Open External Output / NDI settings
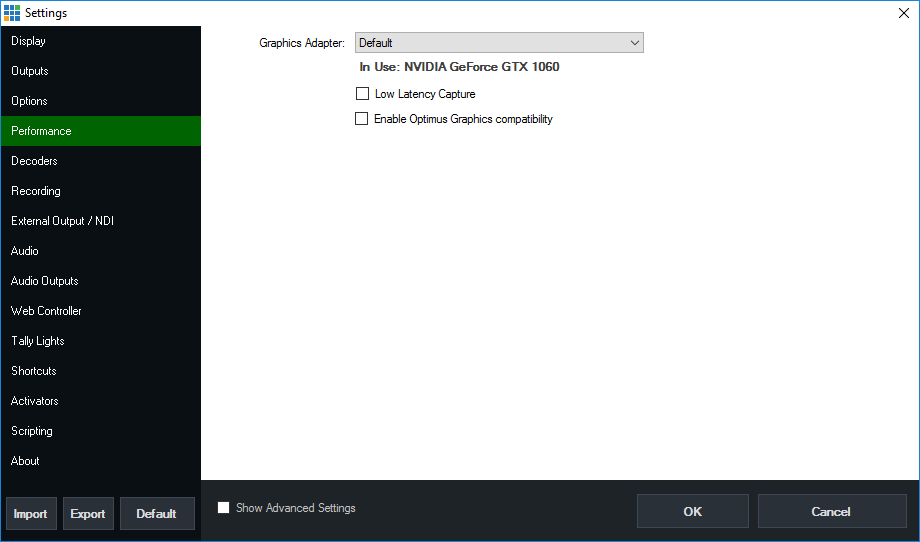The image size is (920, 542). click(x=101, y=221)
